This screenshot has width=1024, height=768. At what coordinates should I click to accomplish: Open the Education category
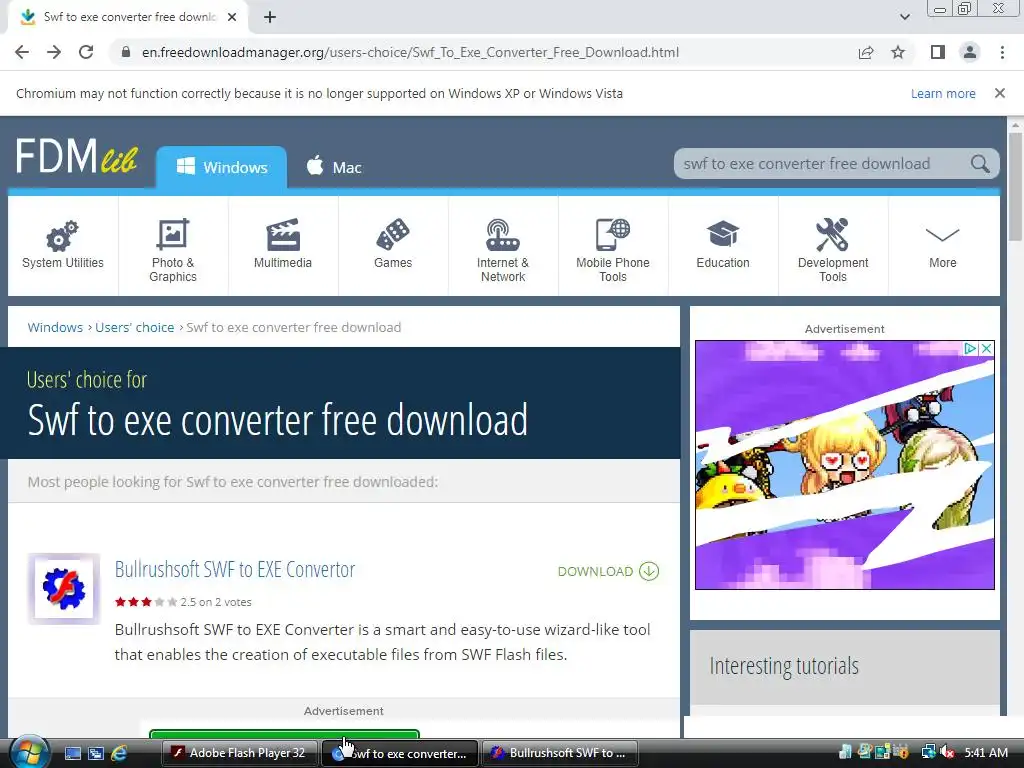723,246
